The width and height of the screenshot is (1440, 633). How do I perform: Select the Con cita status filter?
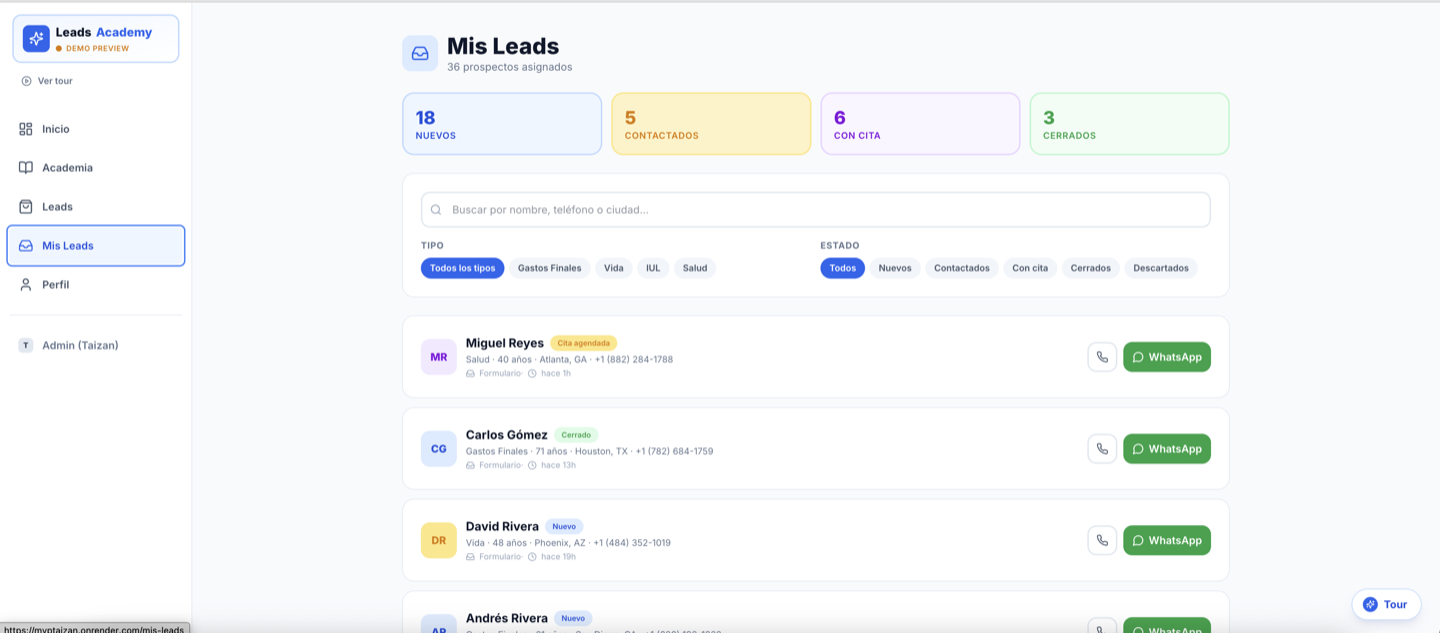[x=1030, y=268]
